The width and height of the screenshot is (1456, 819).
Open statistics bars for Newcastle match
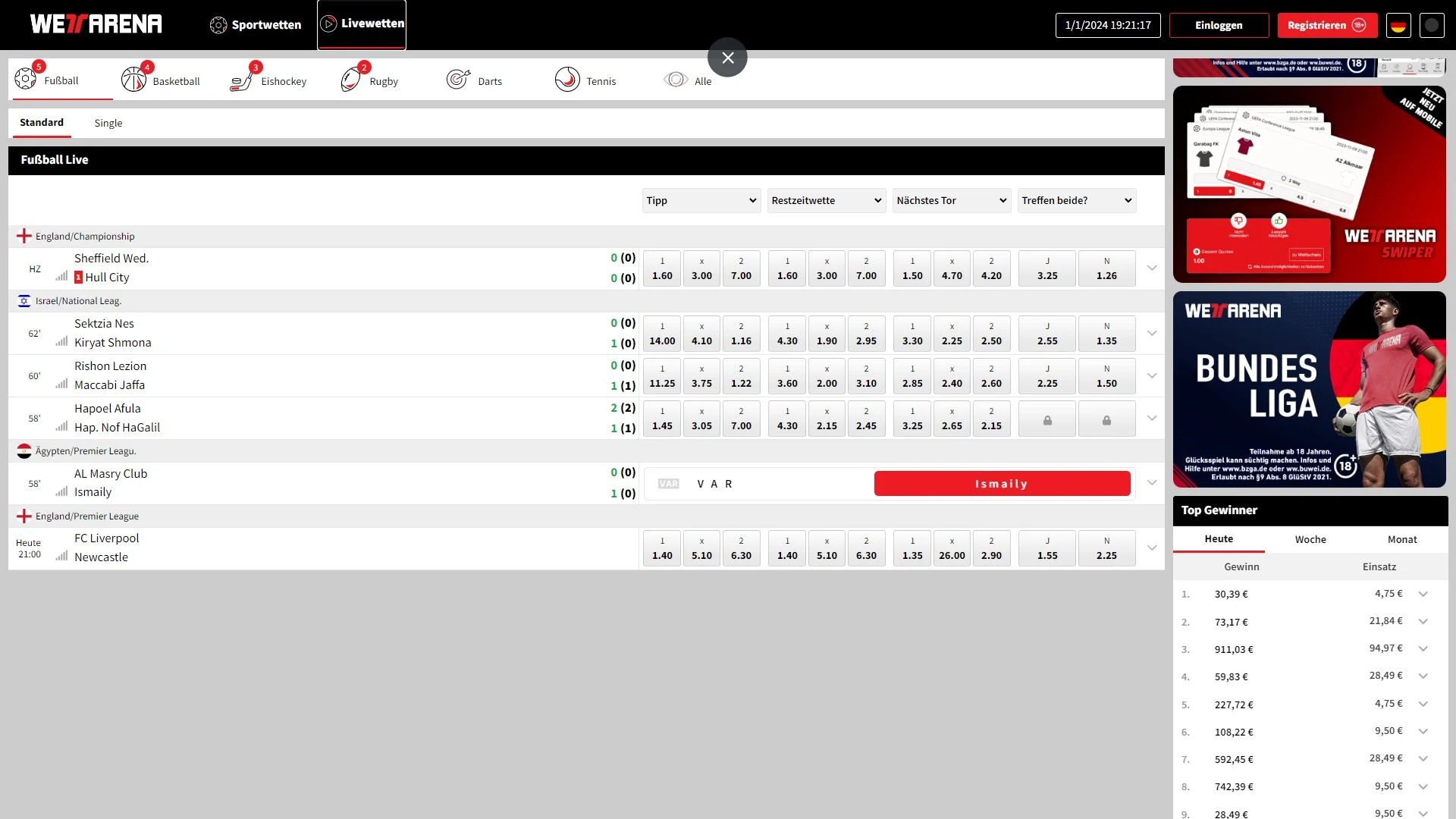[61, 557]
